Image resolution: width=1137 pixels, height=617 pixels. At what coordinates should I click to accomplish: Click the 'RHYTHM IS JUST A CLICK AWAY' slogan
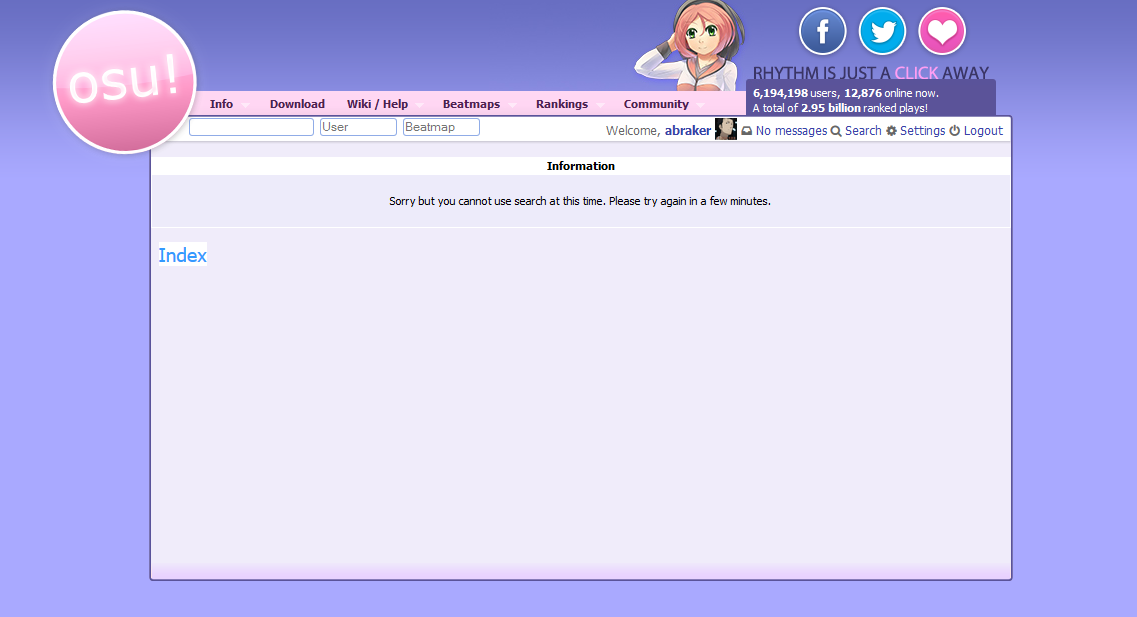click(871, 73)
